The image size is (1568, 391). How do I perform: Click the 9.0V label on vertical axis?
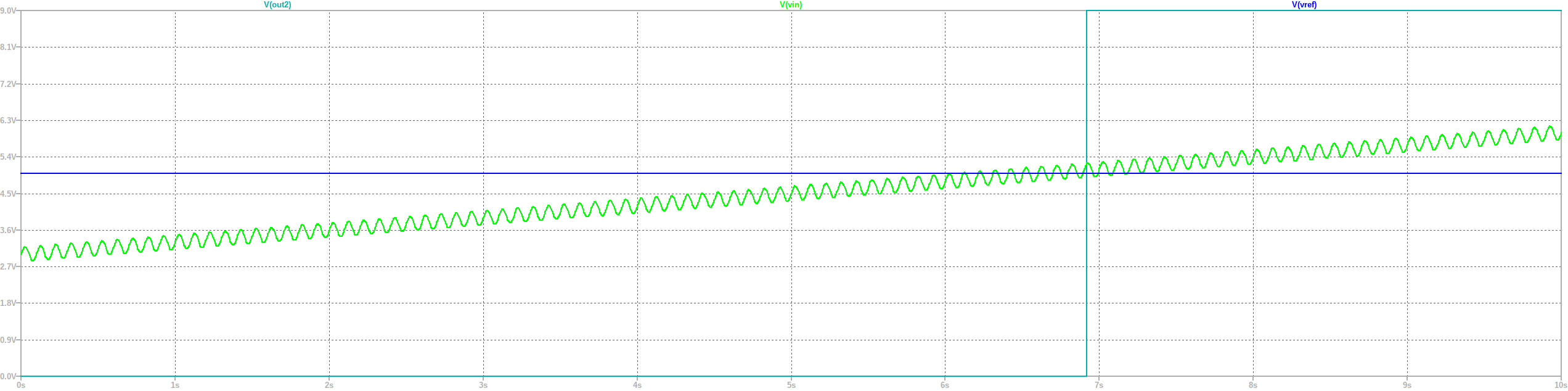click(9, 11)
